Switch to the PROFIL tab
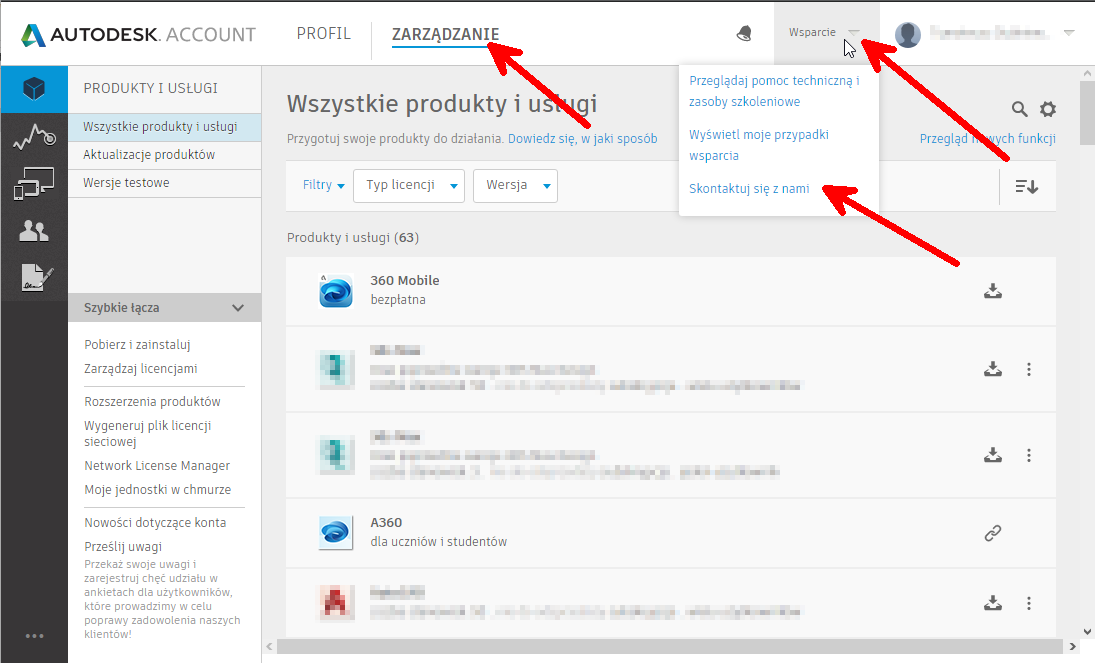 tap(323, 34)
